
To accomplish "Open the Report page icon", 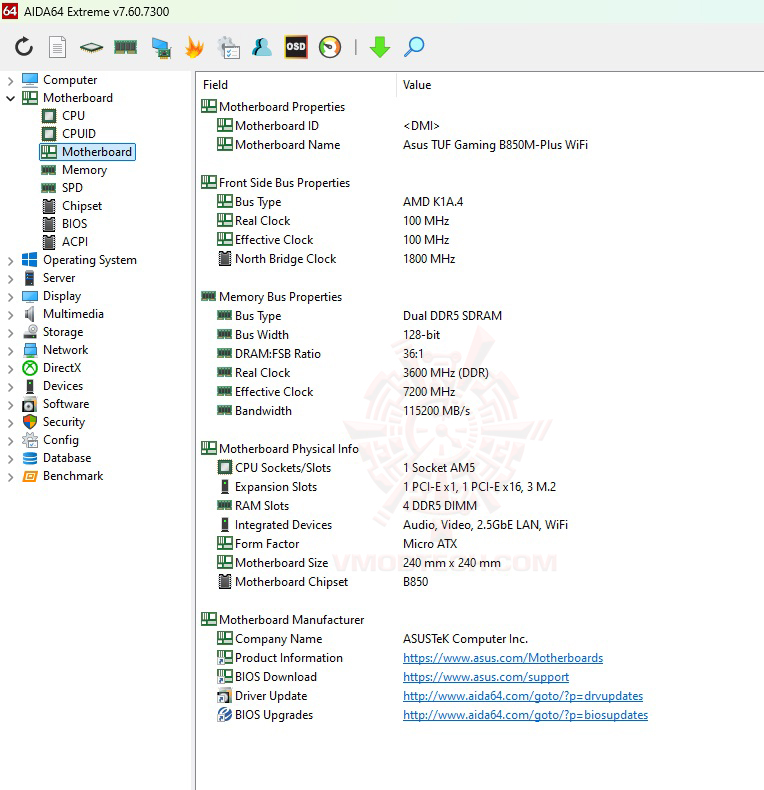I will (x=57, y=47).
